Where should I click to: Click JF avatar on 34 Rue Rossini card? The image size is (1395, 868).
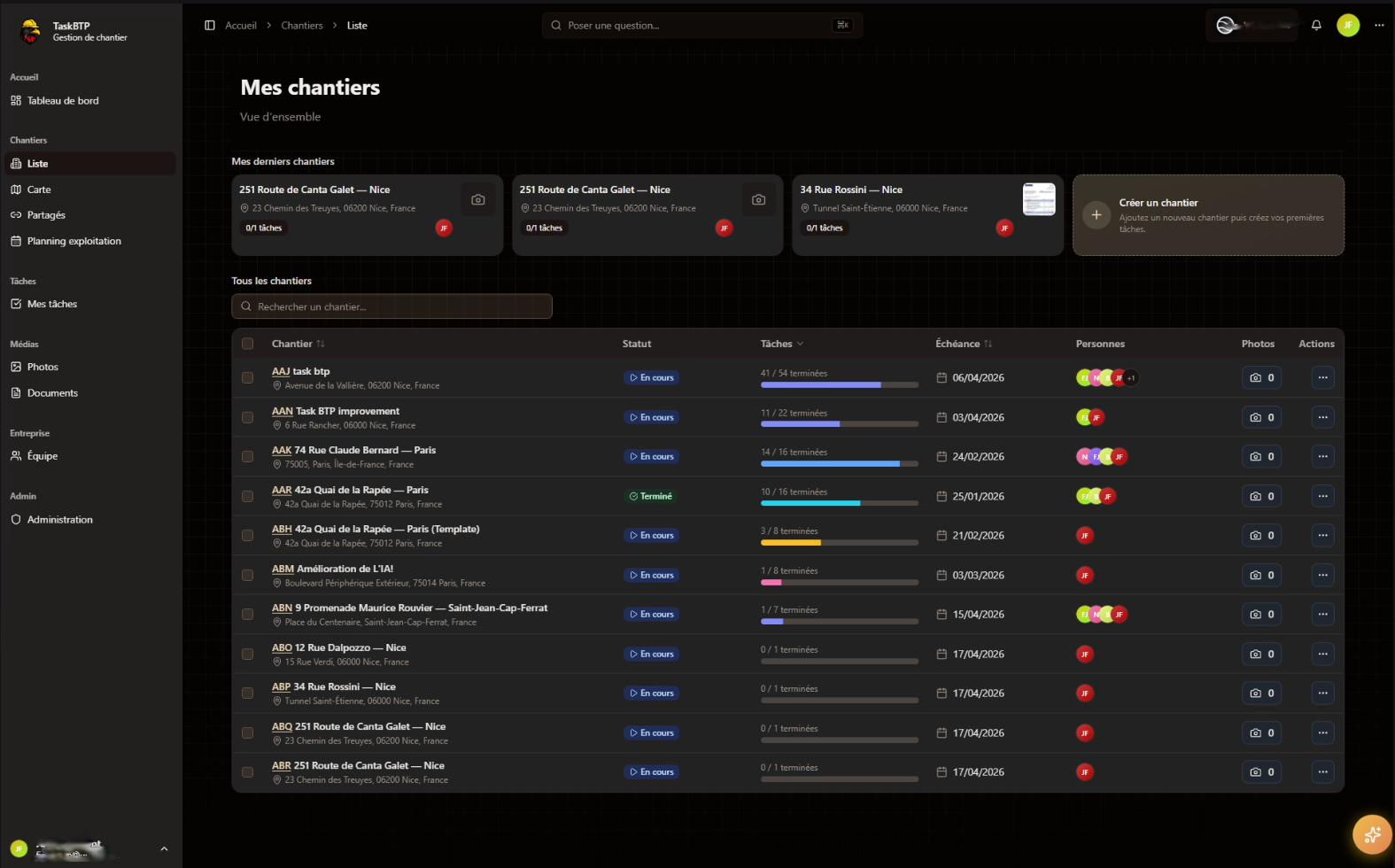coord(1004,229)
